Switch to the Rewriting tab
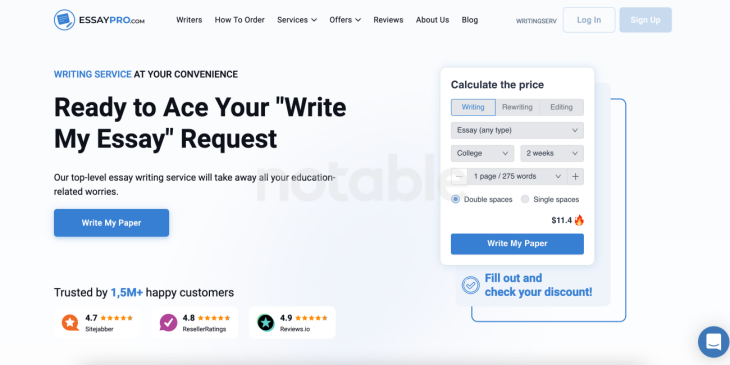This screenshot has width=730, height=365. coord(517,107)
